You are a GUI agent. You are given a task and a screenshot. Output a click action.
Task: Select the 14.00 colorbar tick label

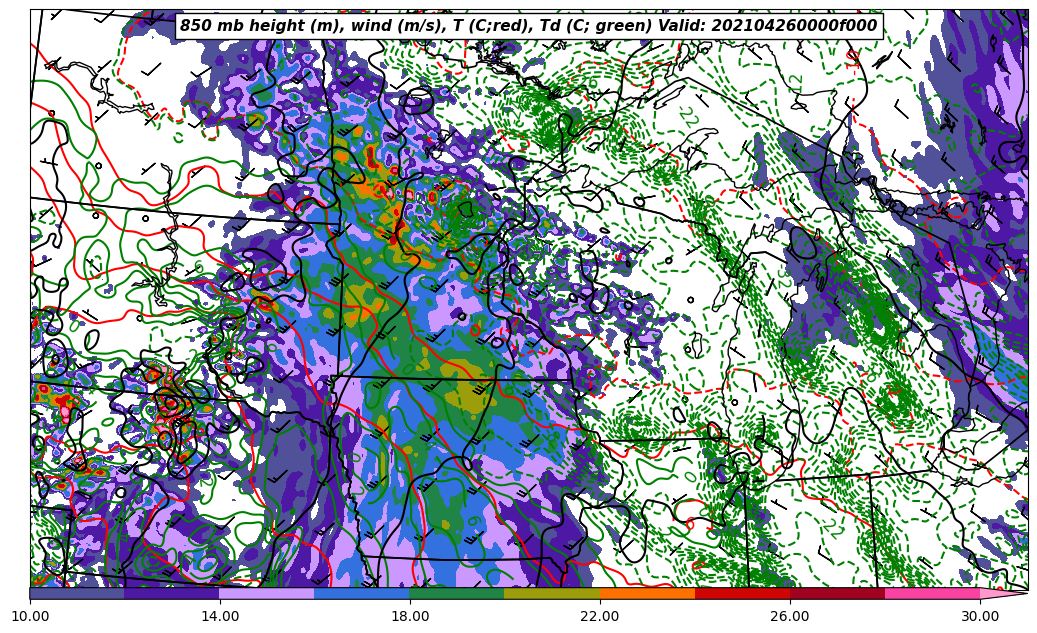220,616
